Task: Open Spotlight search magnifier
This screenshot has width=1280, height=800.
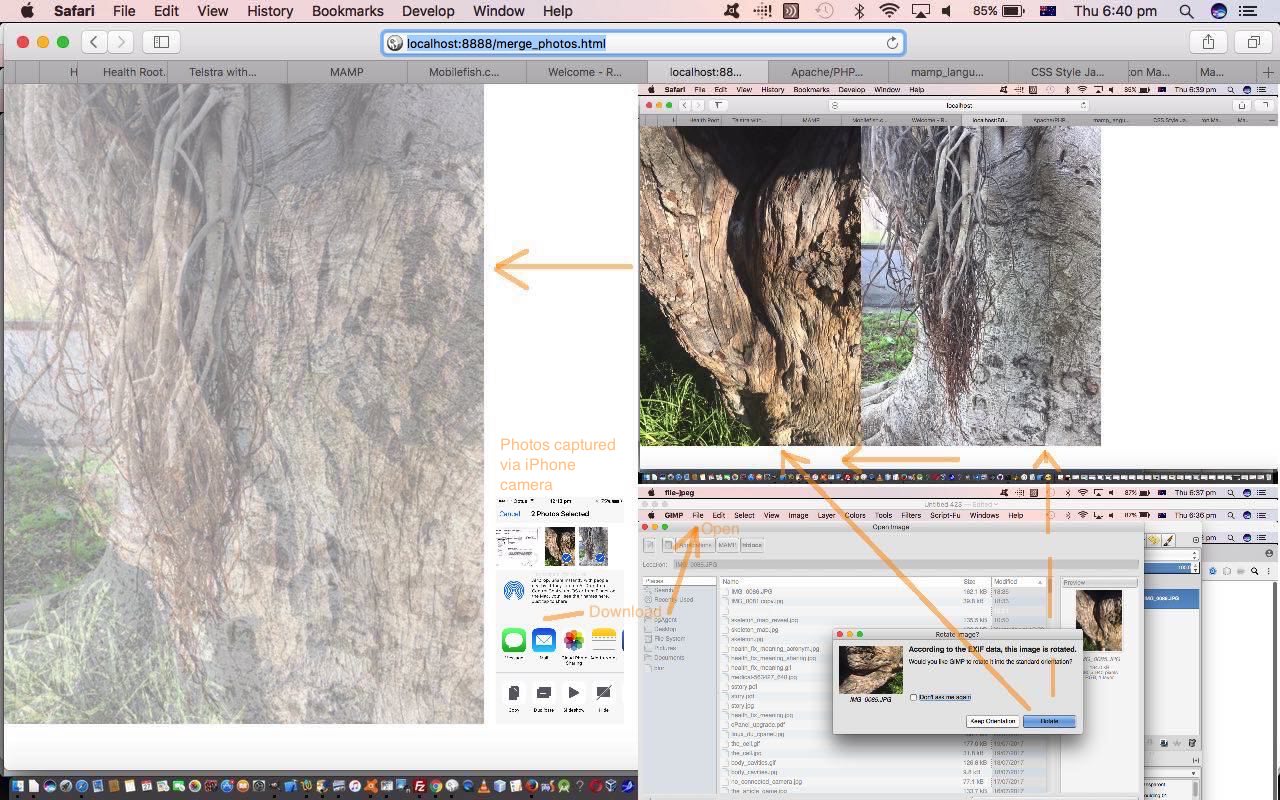Action: [1186, 11]
